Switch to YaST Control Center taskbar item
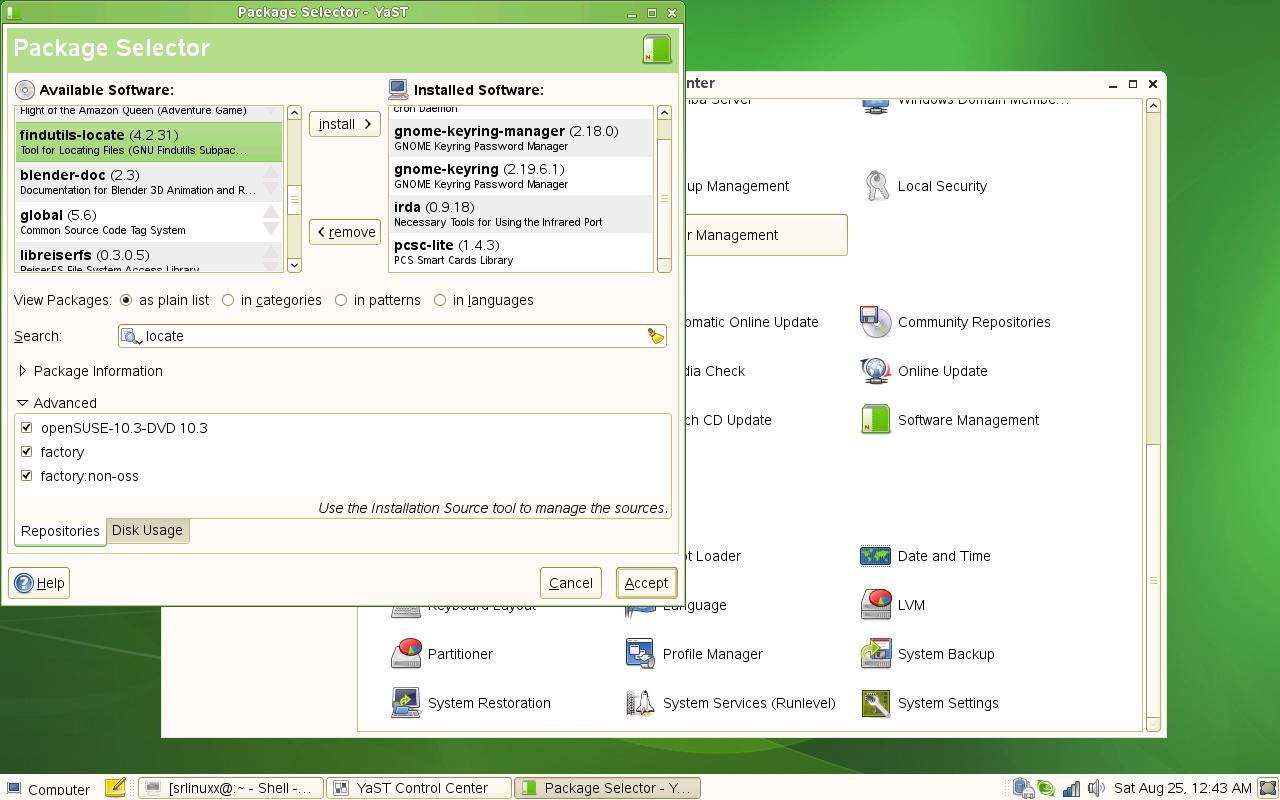 tap(419, 788)
